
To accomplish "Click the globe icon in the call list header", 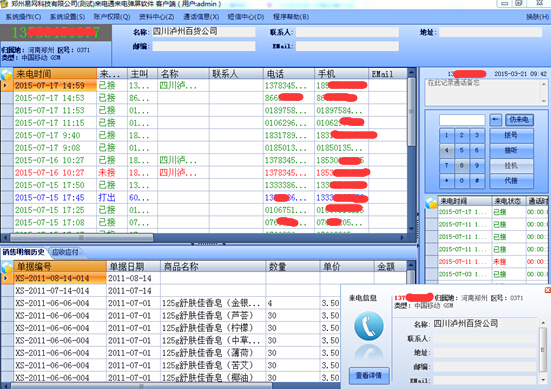I will click(x=6, y=74).
